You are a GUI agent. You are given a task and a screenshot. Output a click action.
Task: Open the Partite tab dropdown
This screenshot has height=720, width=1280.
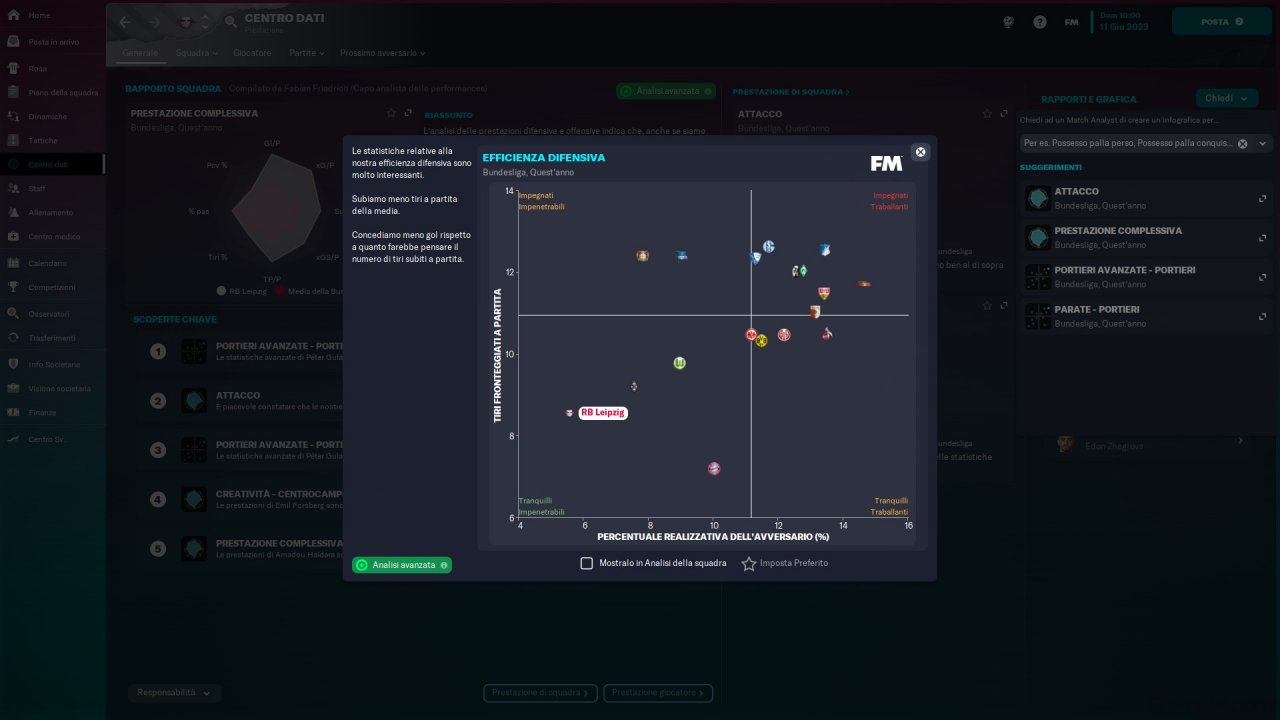pyautogui.click(x=307, y=52)
